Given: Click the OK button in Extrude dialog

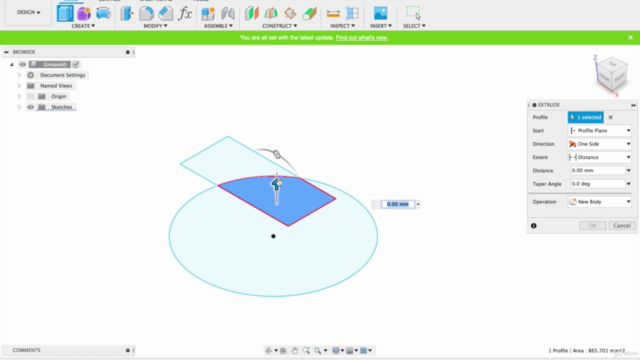Looking at the screenshot, I should (592, 226).
